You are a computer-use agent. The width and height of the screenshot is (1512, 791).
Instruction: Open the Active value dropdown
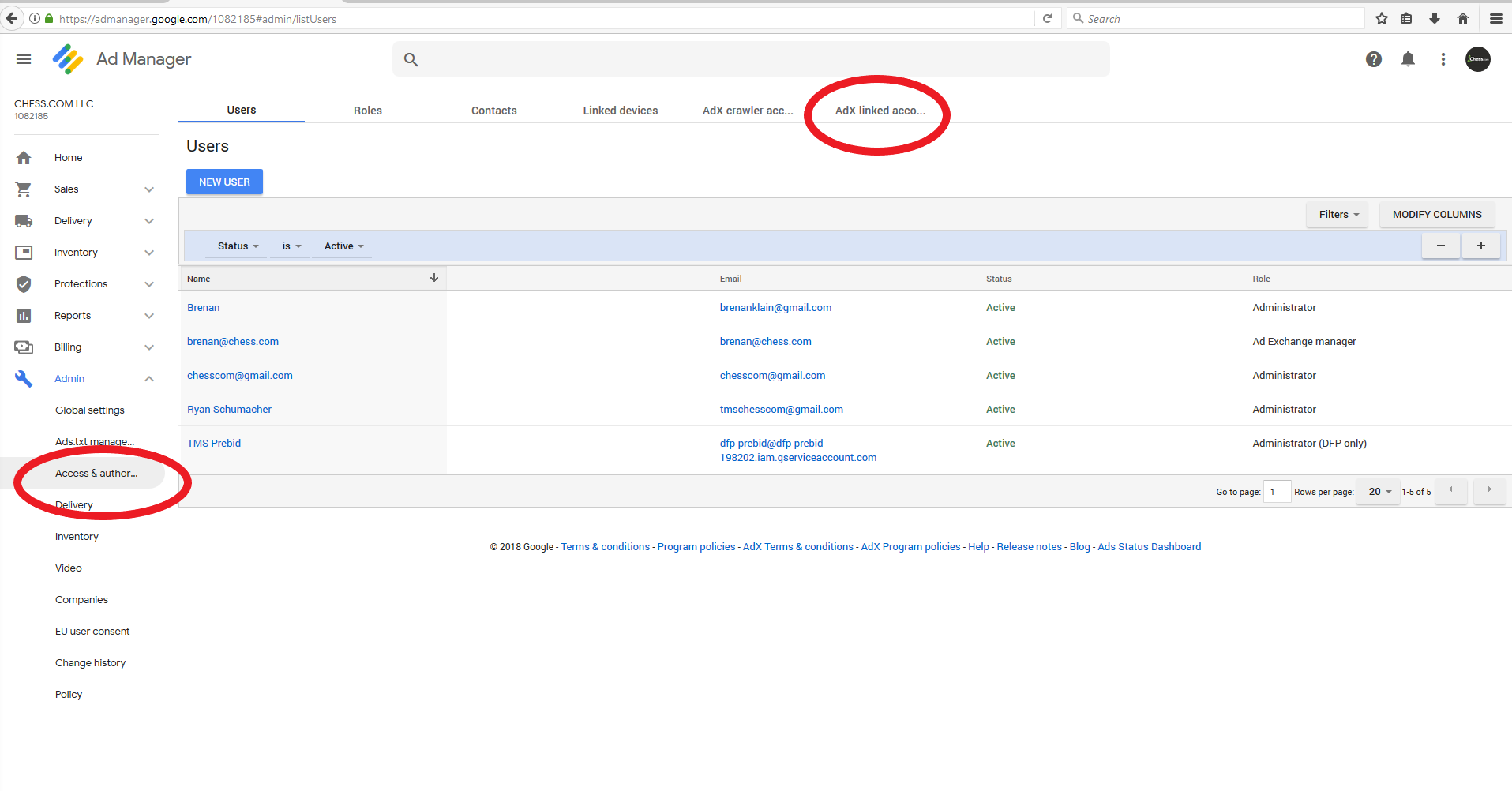(343, 246)
